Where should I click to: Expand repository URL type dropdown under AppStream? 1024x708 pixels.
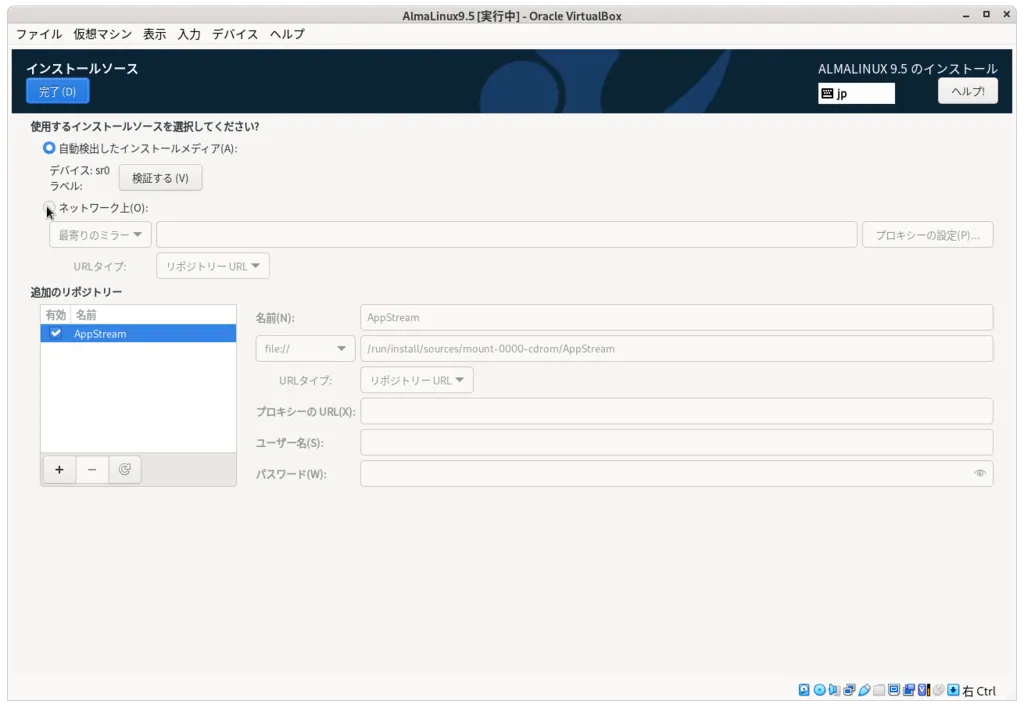[x=416, y=380]
